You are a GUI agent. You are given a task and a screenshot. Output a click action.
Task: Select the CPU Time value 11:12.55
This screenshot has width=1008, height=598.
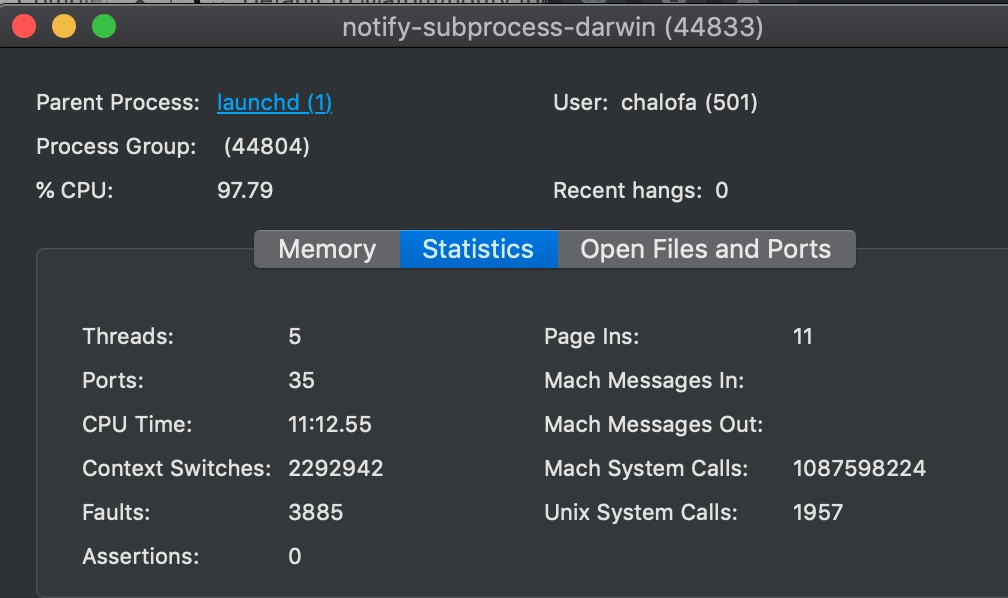[330, 424]
